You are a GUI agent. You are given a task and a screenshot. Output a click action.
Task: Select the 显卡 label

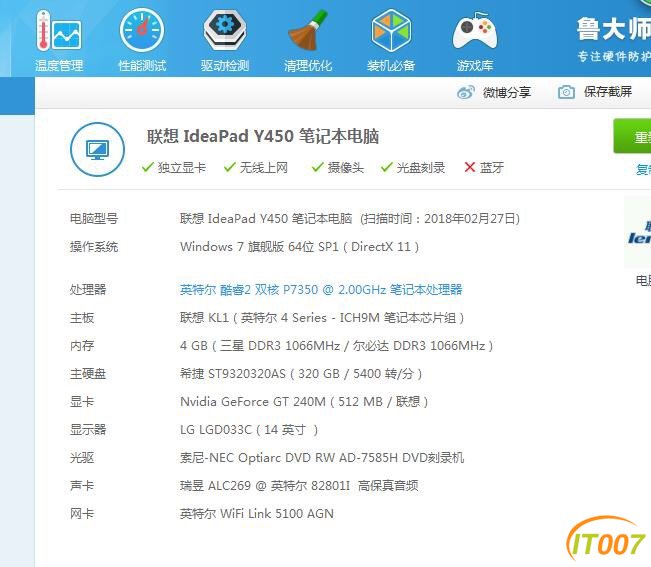[82, 402]
